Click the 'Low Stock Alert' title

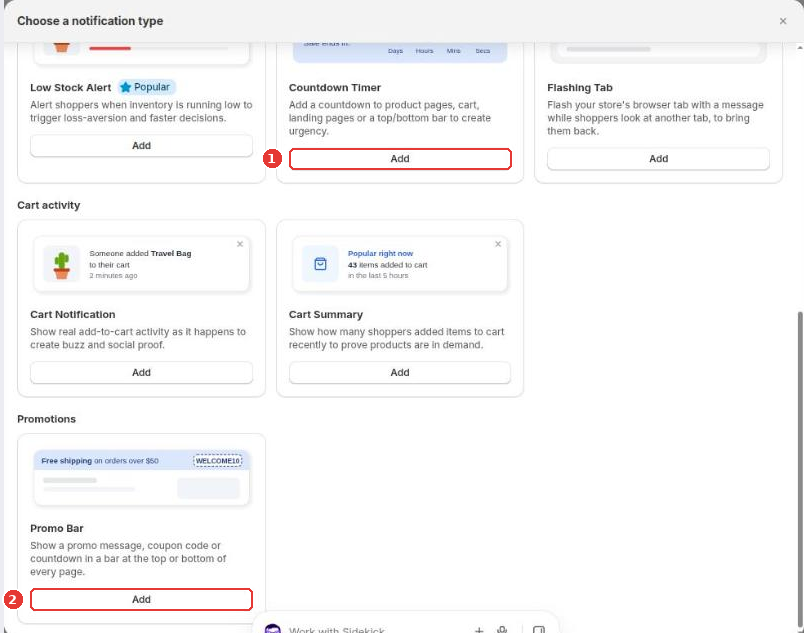pos(71,88)
